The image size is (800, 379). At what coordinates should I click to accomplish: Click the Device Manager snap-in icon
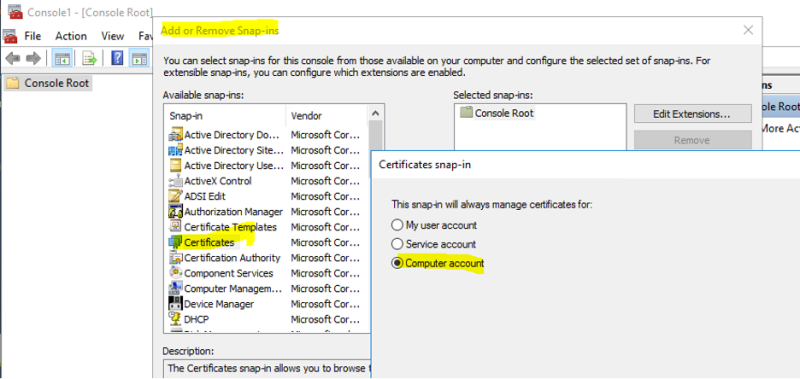[x=176, y=304]
